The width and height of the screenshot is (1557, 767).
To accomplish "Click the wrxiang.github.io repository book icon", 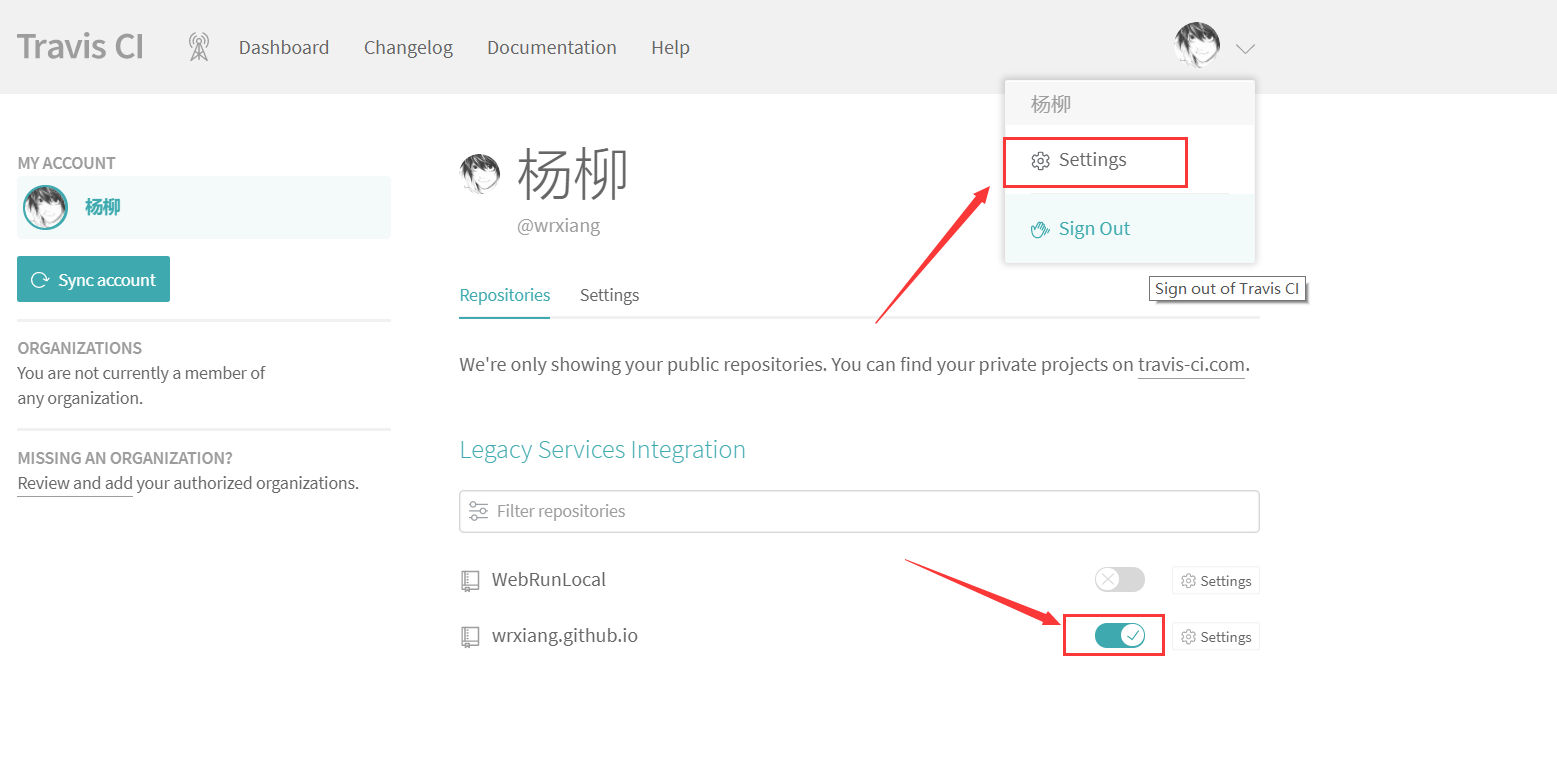I will click(470, 636).
